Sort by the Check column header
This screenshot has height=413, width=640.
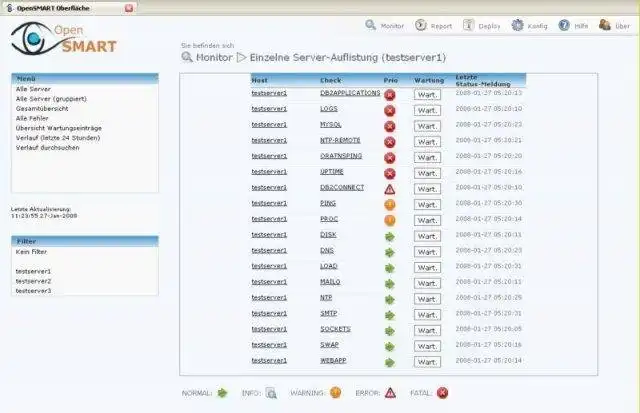pyautogui.click(x=331, y=80)
